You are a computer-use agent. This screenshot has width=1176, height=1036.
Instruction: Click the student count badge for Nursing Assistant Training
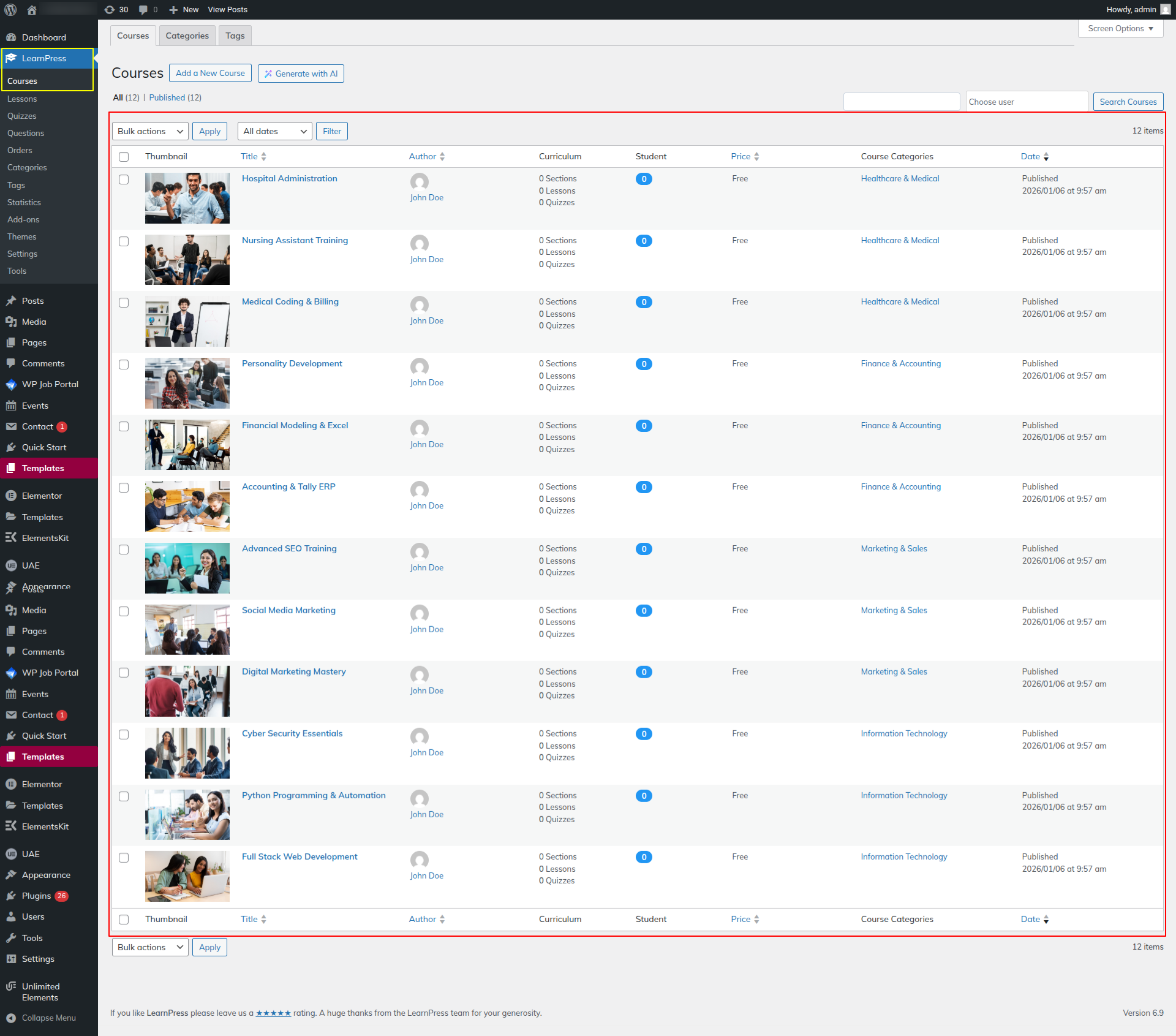click(644, 241)
